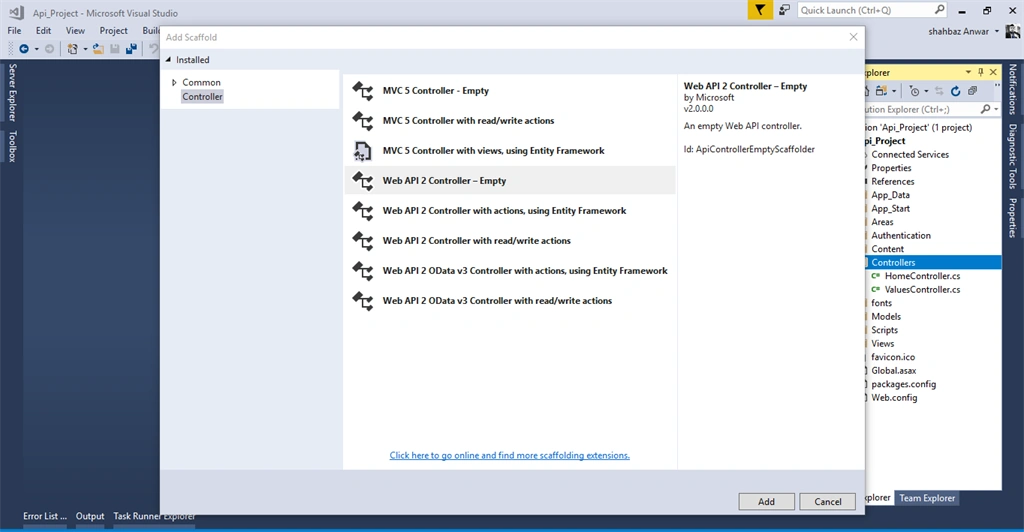The width and height of the screenshot is (1024, 532).
Task: Click the Undo toolbar icon
Action: pyautogui.click(x=153, y=49)
